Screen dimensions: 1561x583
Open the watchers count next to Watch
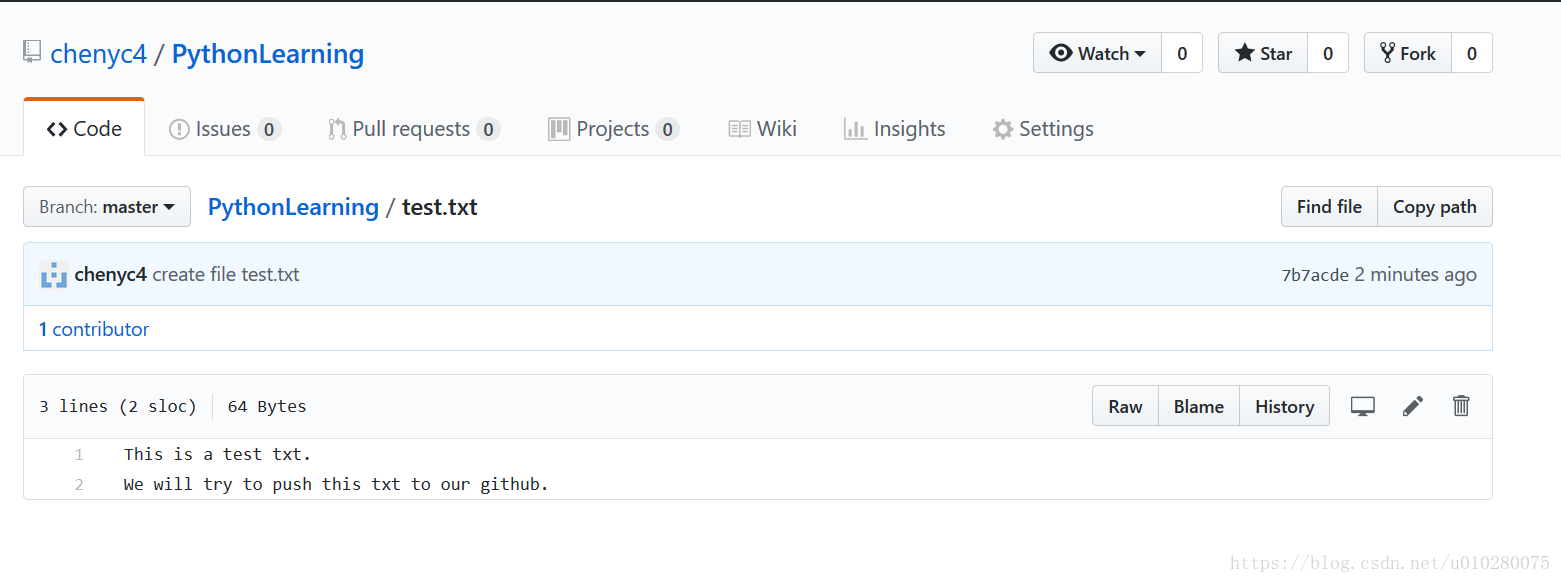(1182, 53)
